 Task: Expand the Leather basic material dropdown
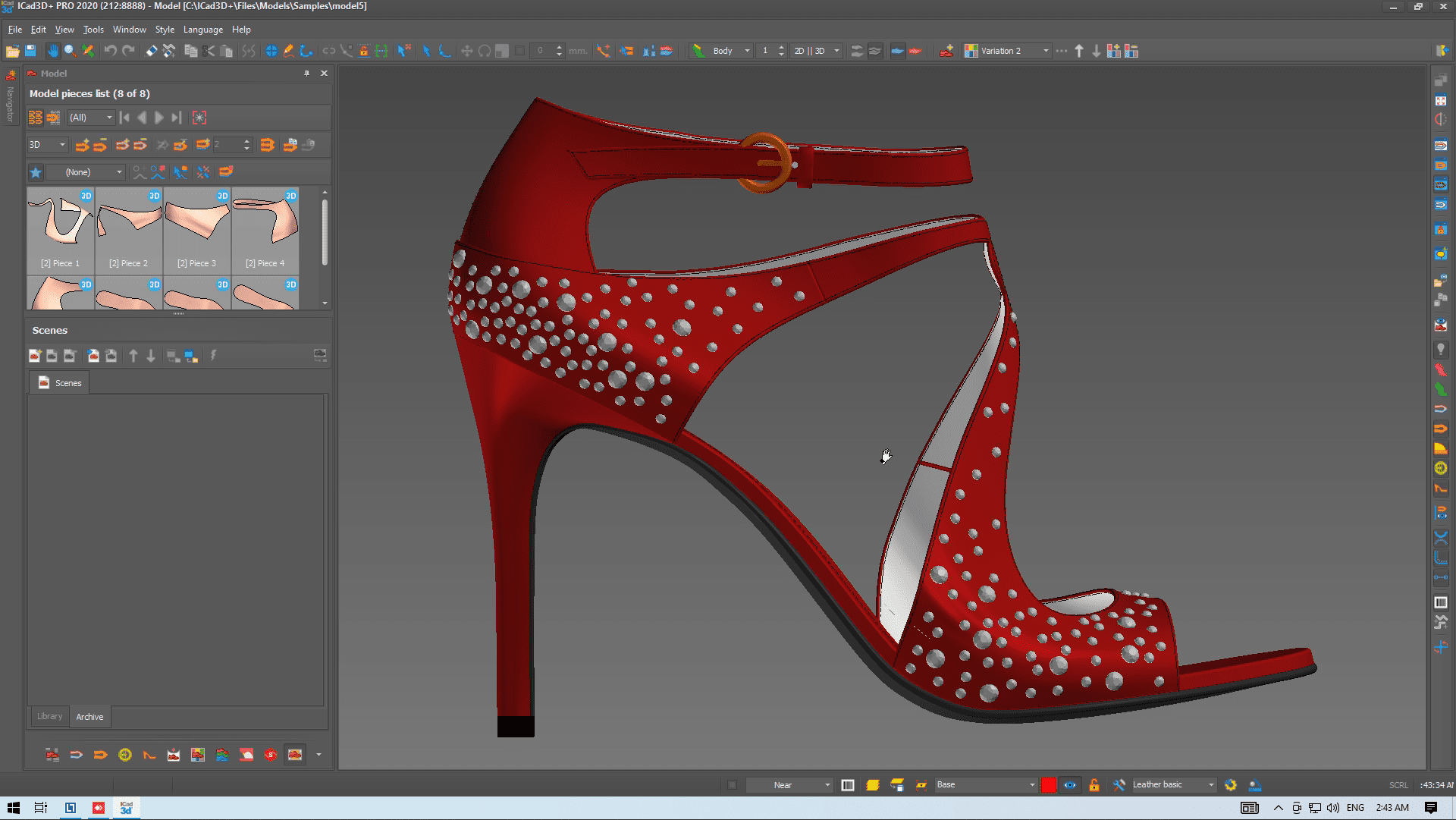click(1211, 785)
